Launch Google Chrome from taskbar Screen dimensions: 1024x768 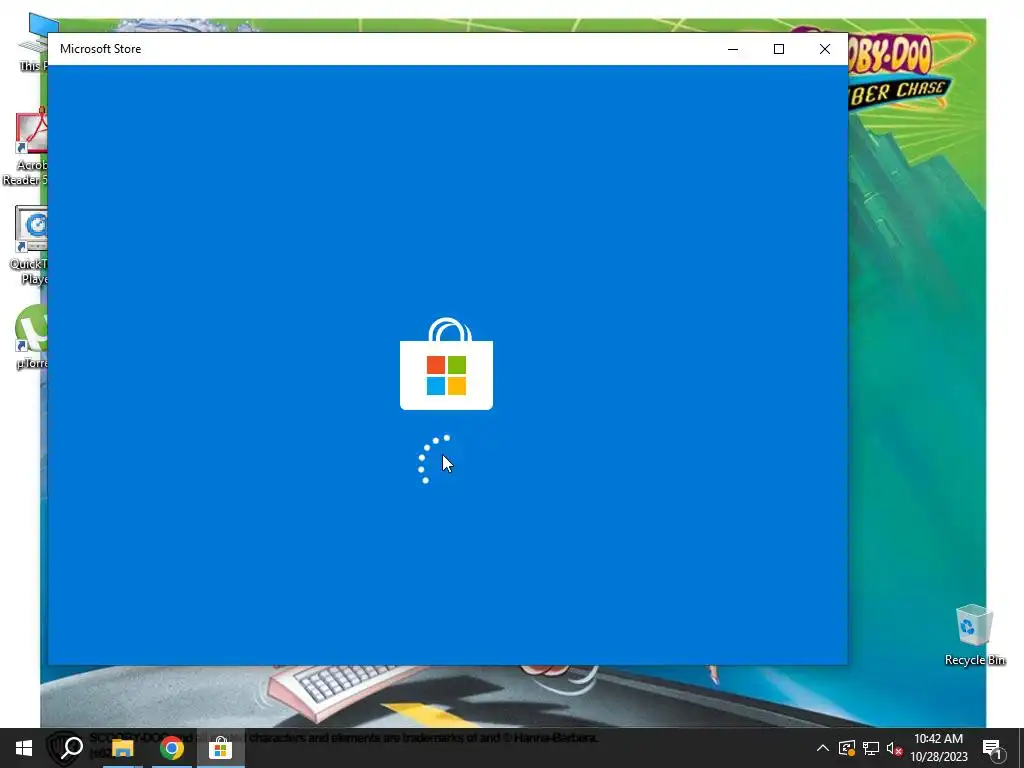(x=172, y=748)
